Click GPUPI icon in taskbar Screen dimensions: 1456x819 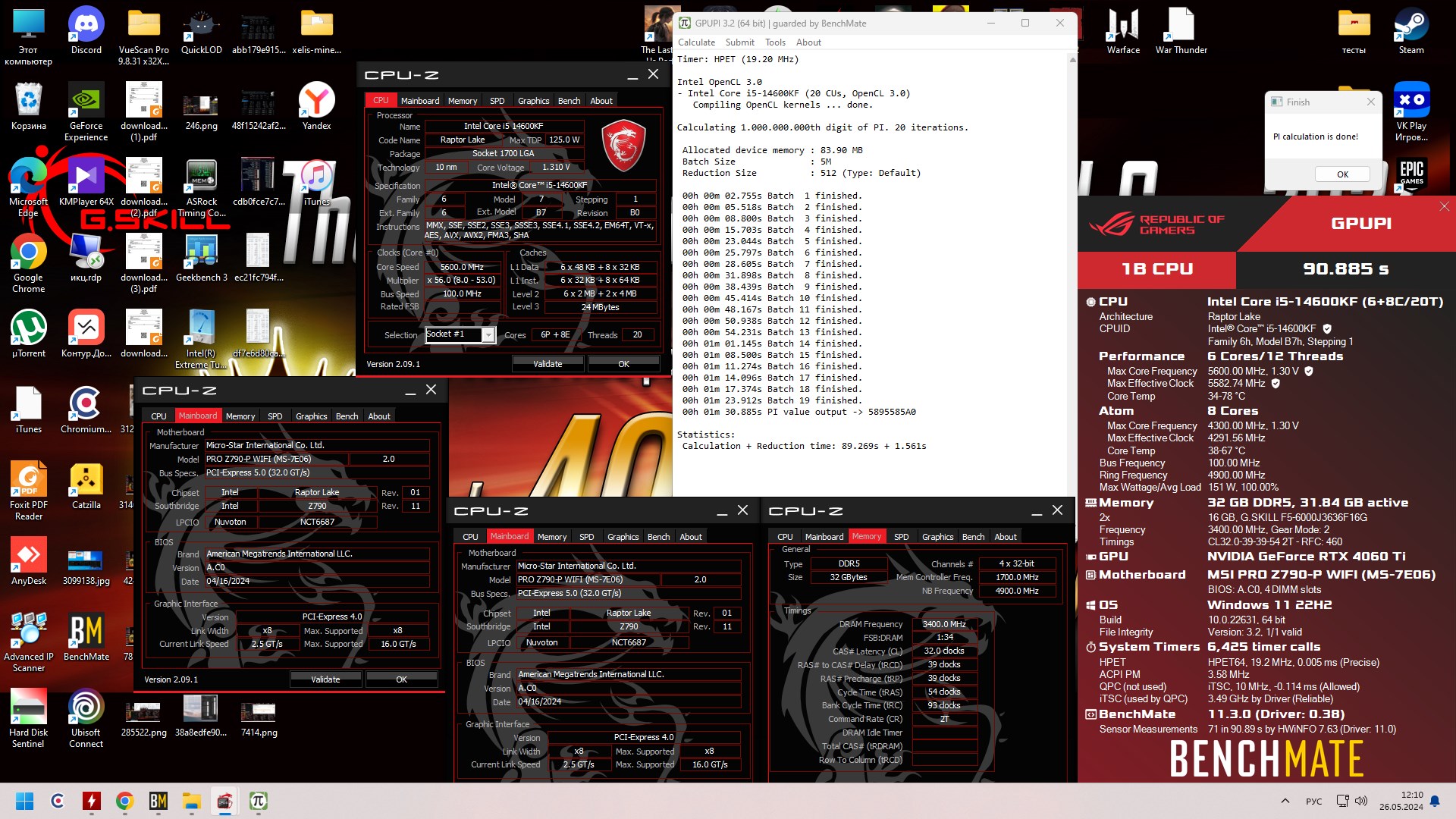(x=258, y=801)
